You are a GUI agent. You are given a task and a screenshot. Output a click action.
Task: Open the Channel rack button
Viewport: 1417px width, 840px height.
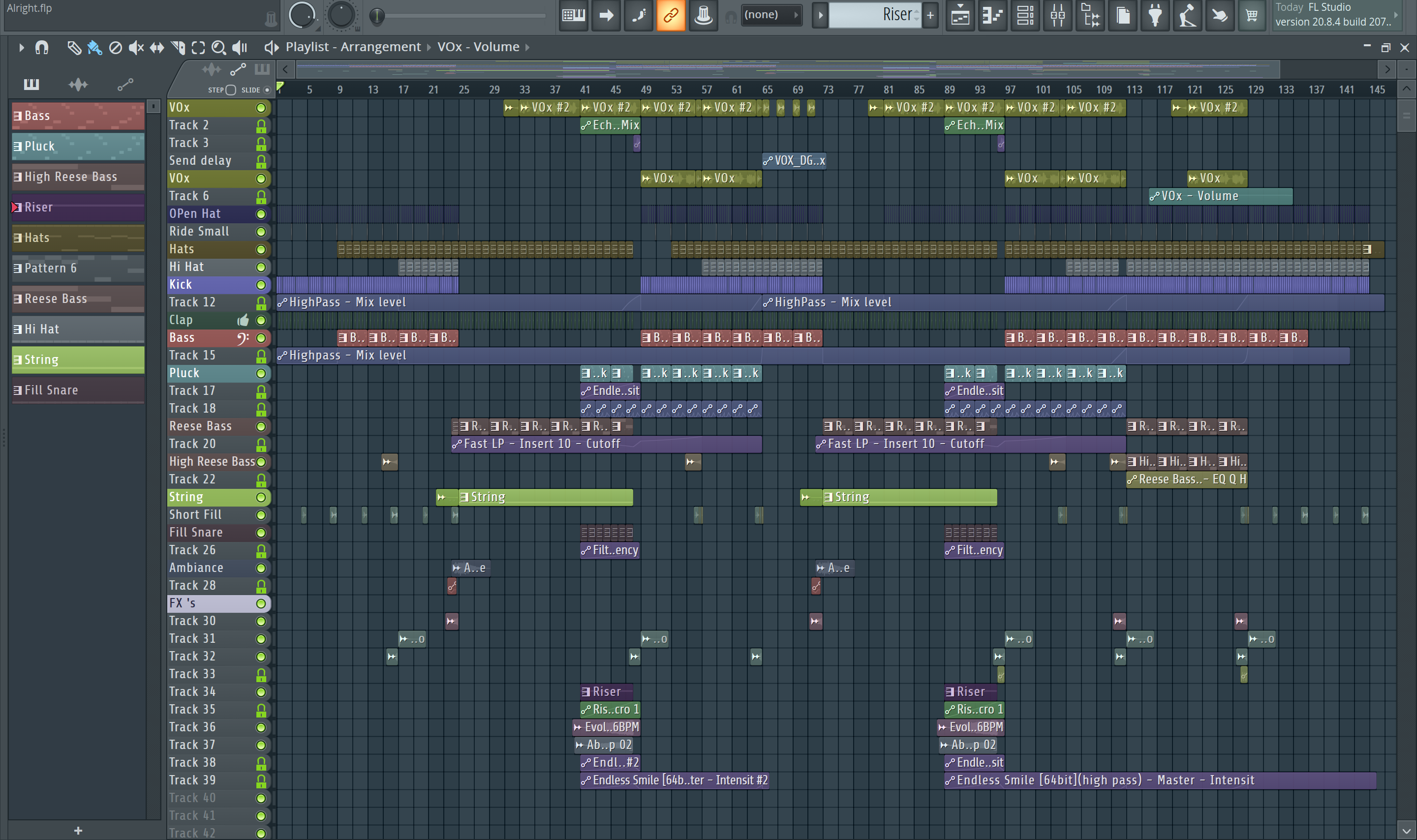(x=1025, y=15)
